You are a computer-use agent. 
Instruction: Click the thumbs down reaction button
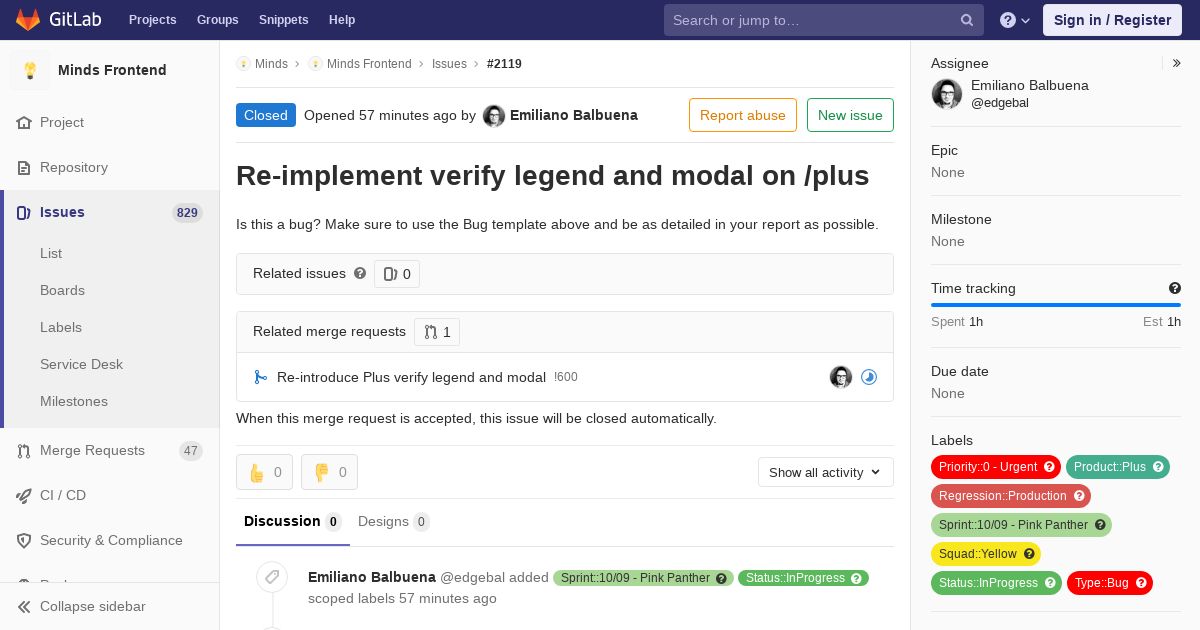tap(329, 472)
